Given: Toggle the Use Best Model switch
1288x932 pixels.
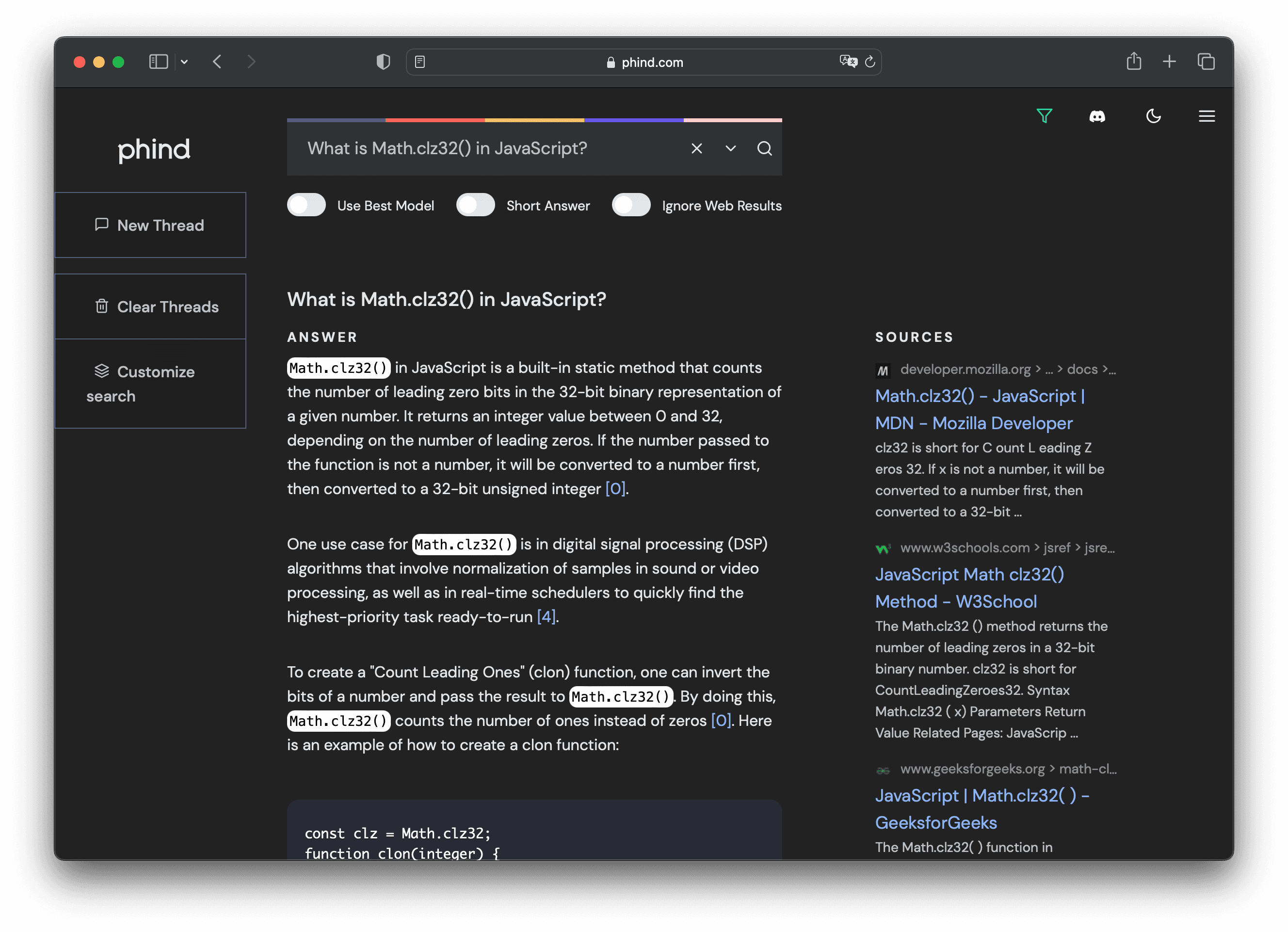Looking at the screenshot, I should pos(306,205).
